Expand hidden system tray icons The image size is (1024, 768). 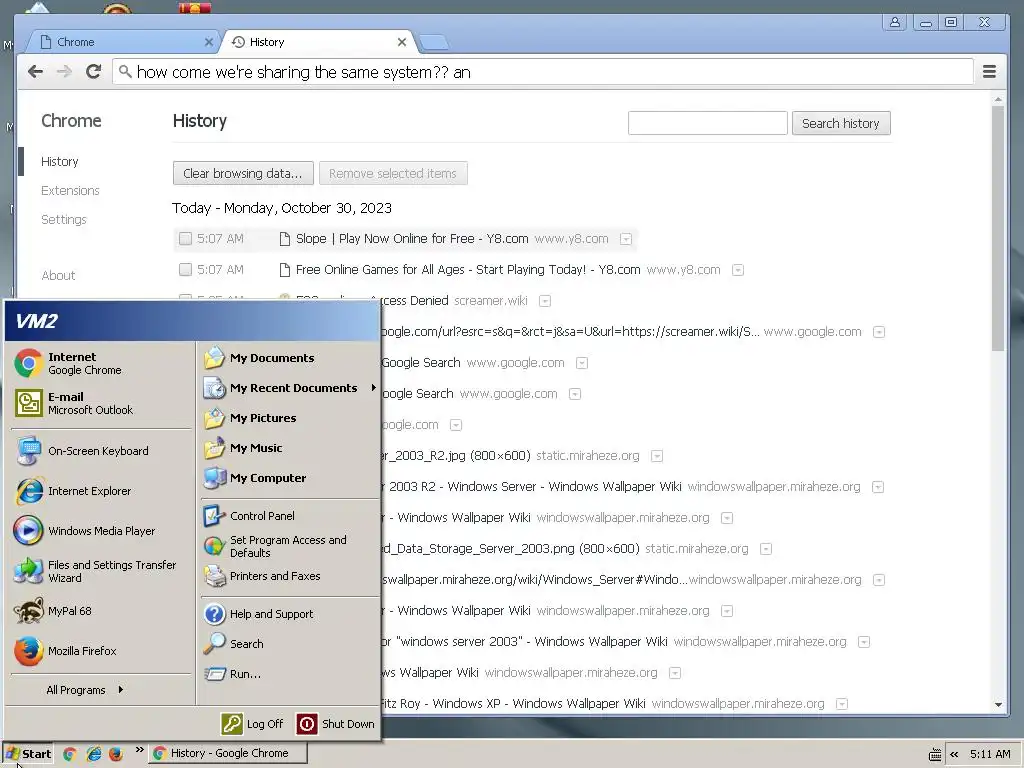[x=954, y=754]
